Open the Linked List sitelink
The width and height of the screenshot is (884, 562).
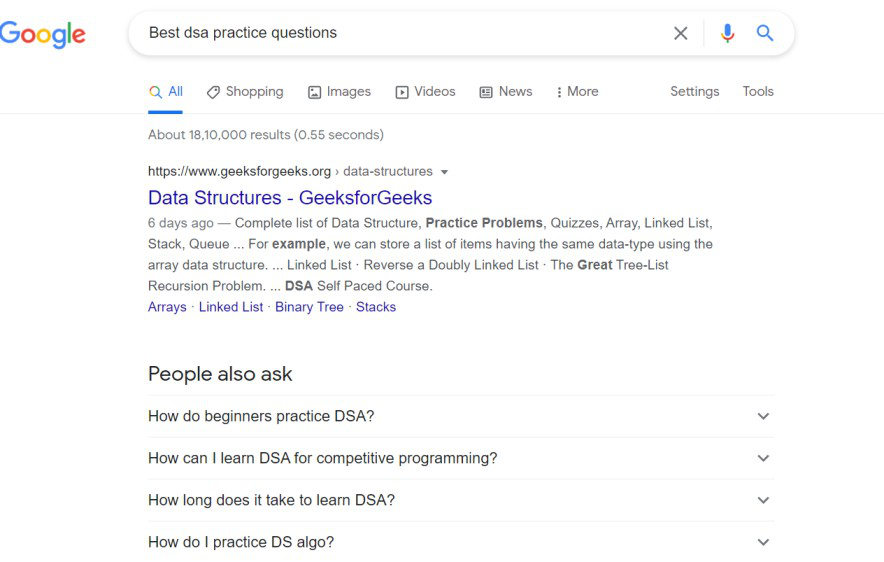tap(231, 307)
